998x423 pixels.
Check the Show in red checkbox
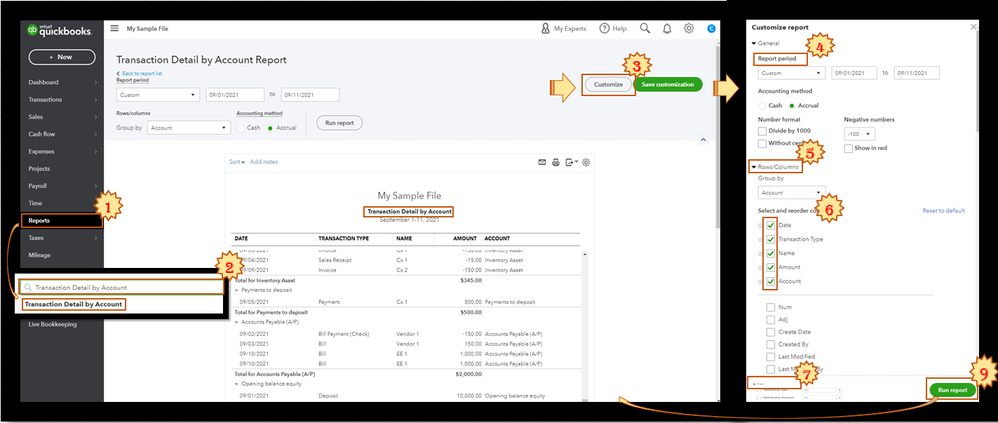point(848,148)
